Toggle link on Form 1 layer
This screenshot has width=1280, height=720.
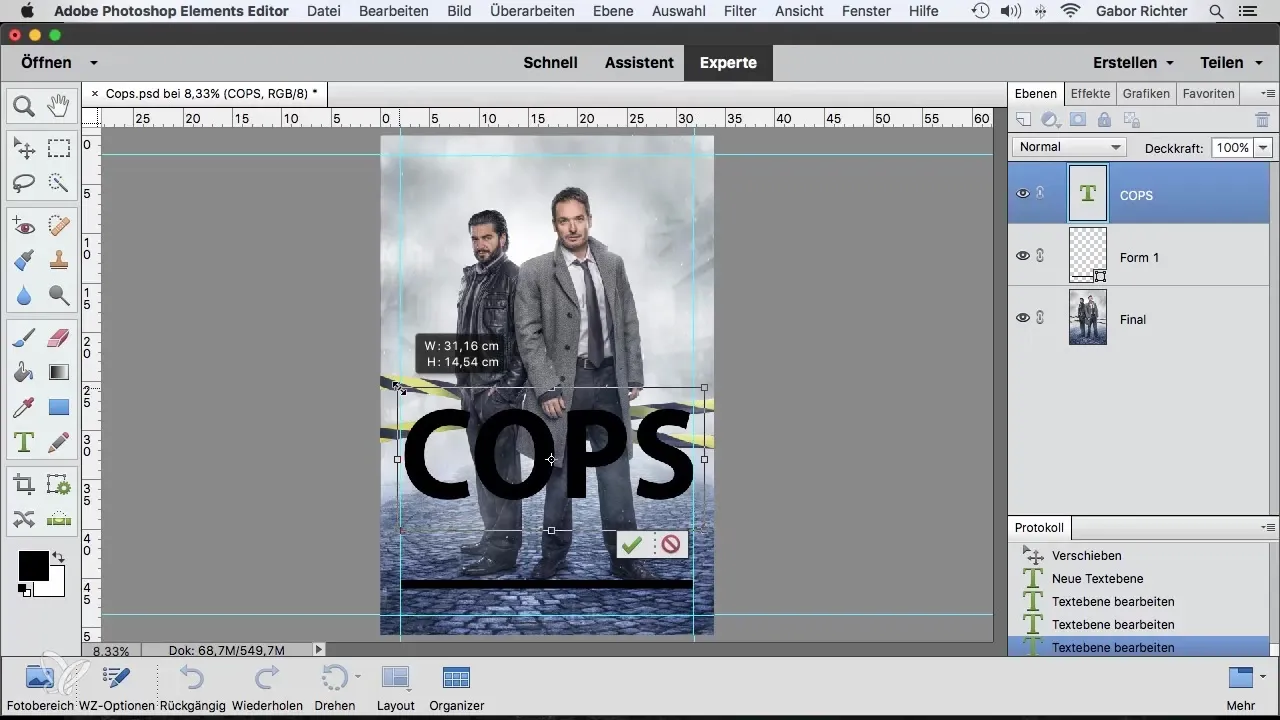[1041, 256]
